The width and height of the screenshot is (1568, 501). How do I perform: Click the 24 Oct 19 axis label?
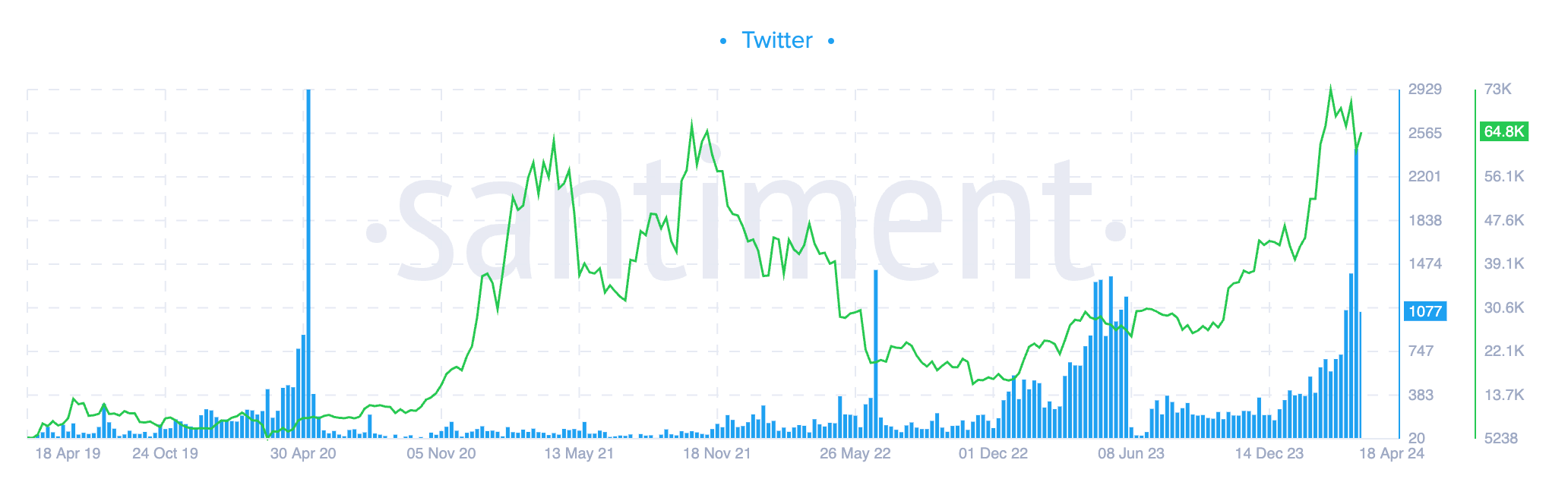tap(165, 454)
